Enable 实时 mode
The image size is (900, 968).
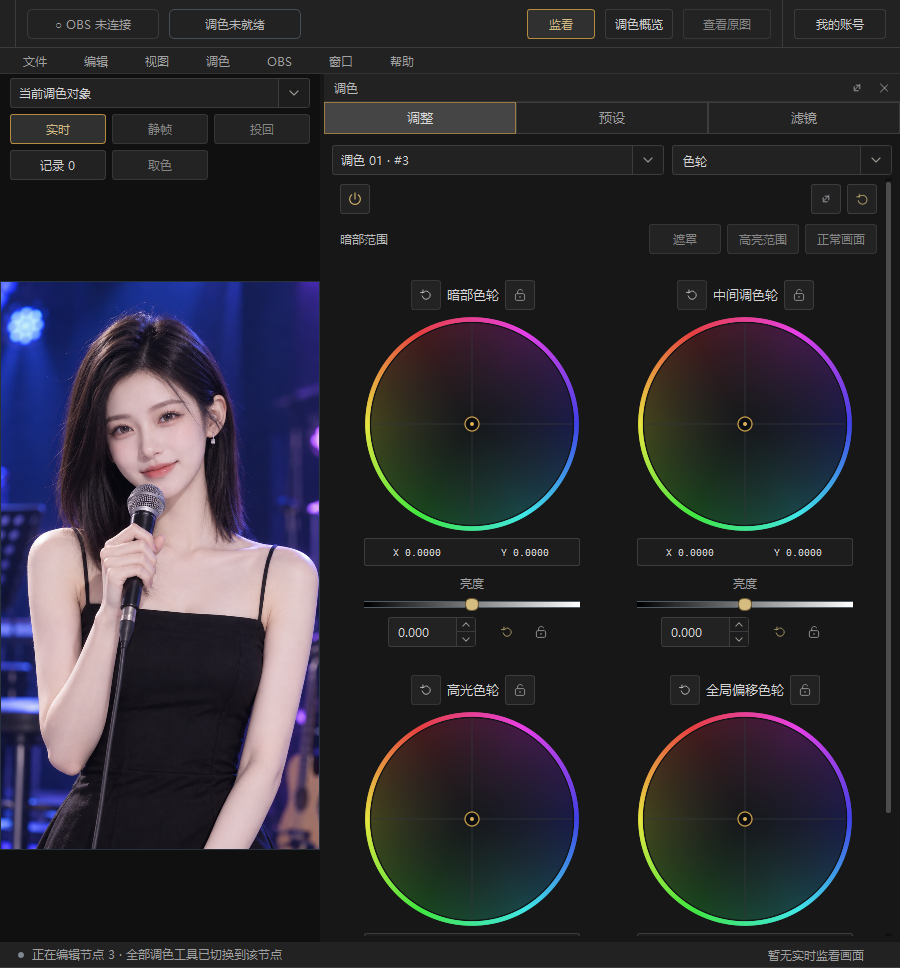point(58,130)
